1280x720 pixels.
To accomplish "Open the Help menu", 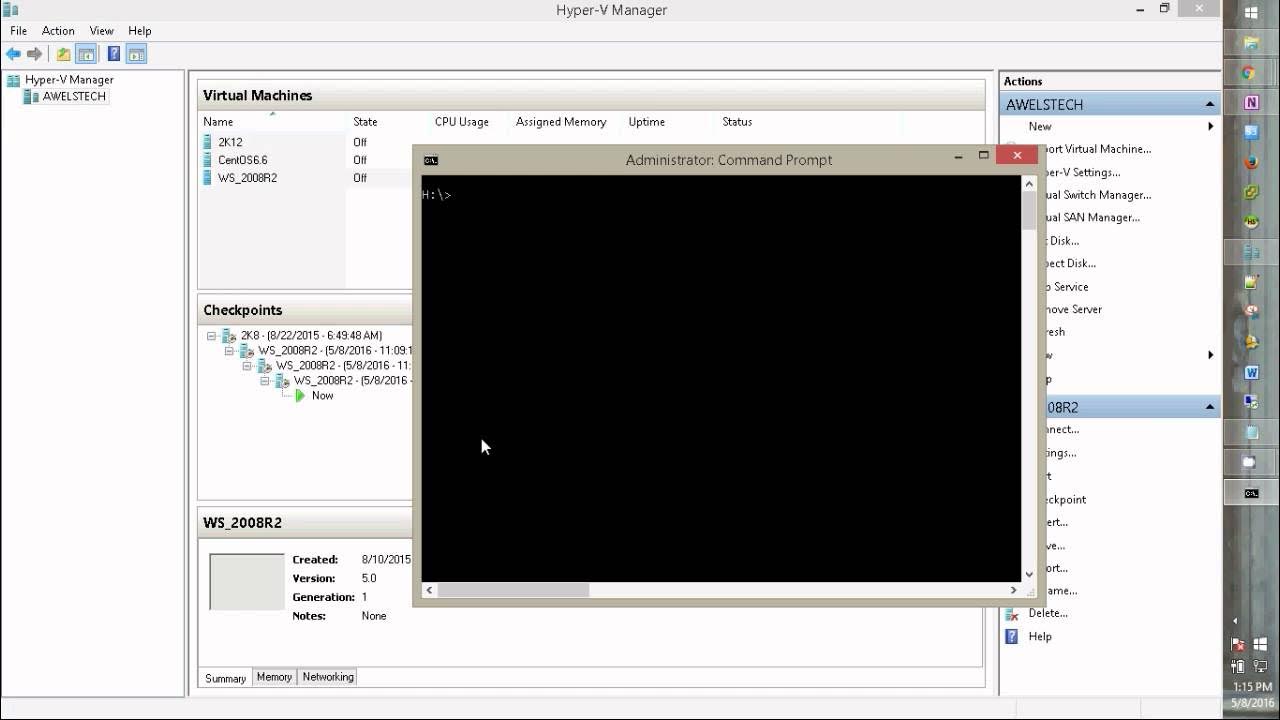I will point(140,31).
